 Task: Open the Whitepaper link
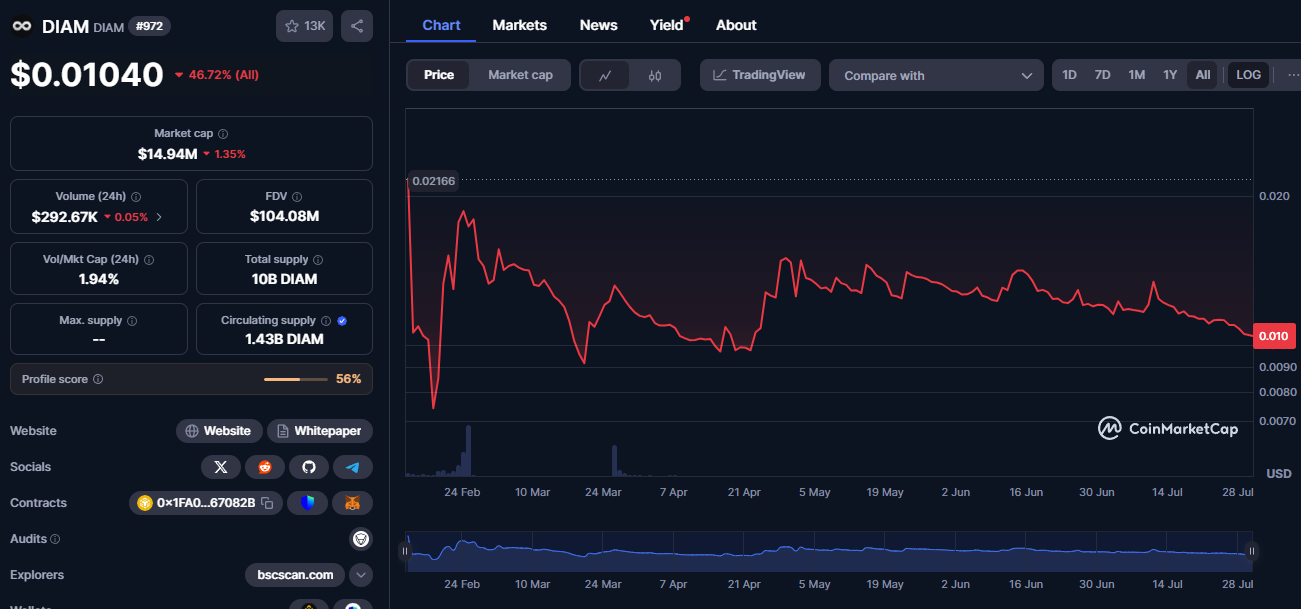[319, 431]
